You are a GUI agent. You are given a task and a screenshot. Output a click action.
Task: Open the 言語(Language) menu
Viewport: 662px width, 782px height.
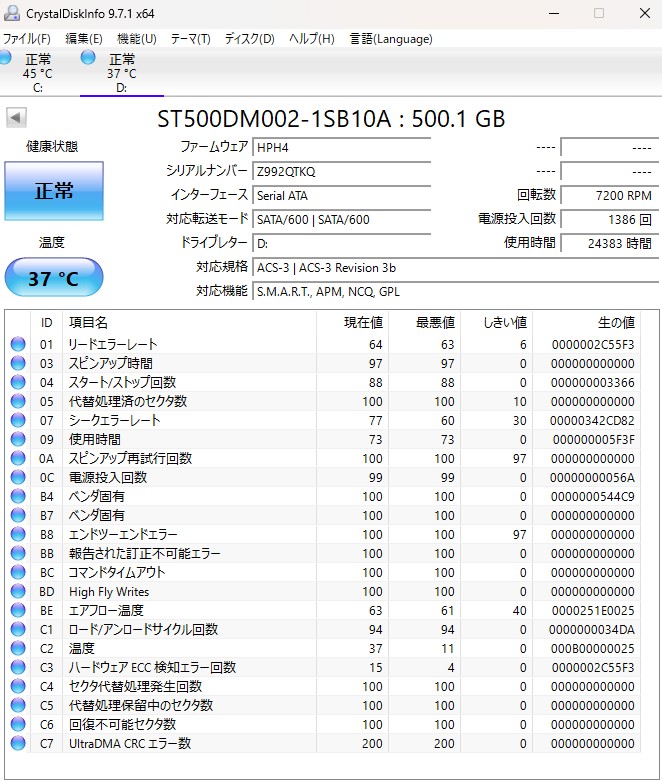[391, 39]
